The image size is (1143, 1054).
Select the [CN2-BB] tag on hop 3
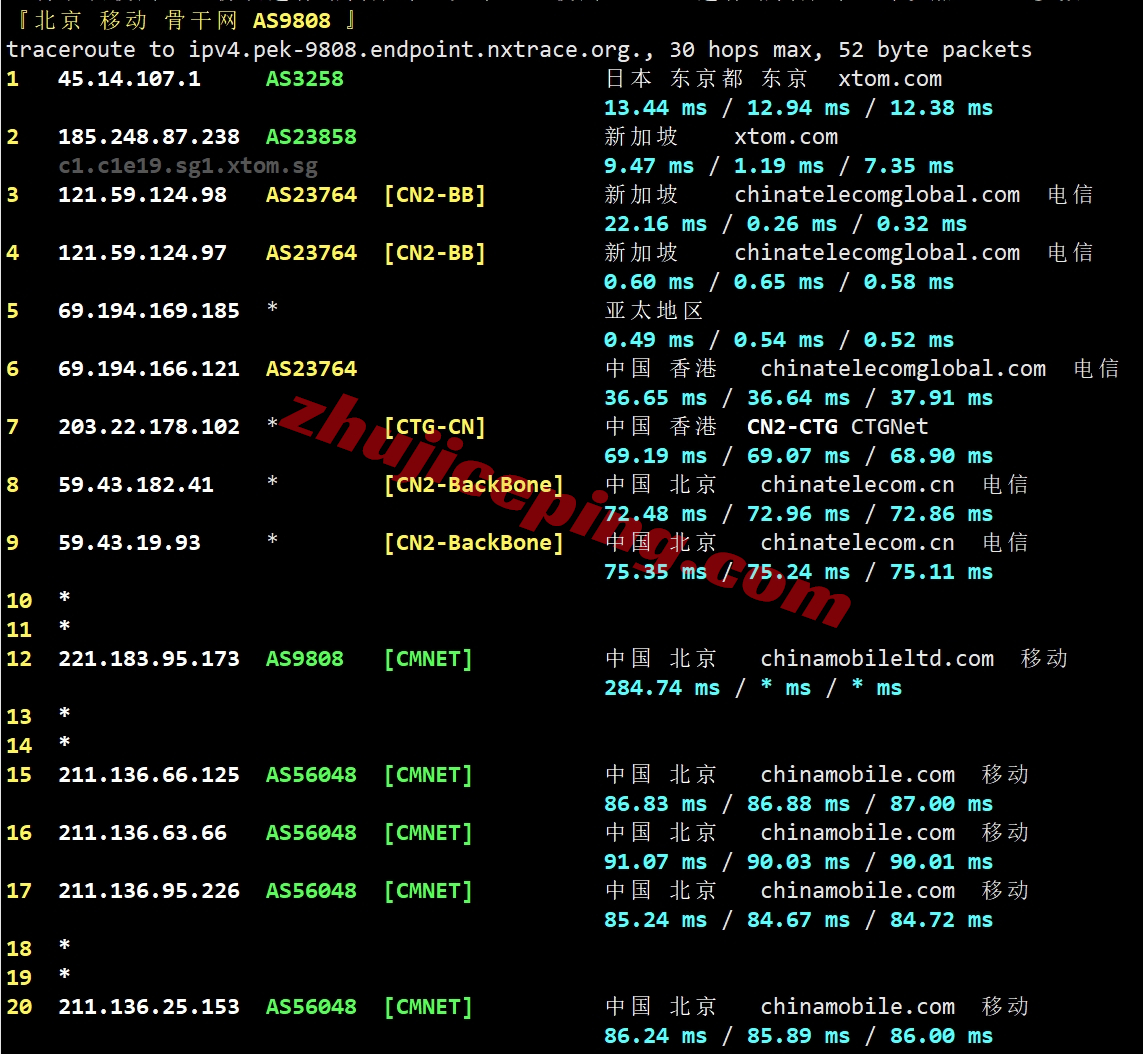click(434, 195)
